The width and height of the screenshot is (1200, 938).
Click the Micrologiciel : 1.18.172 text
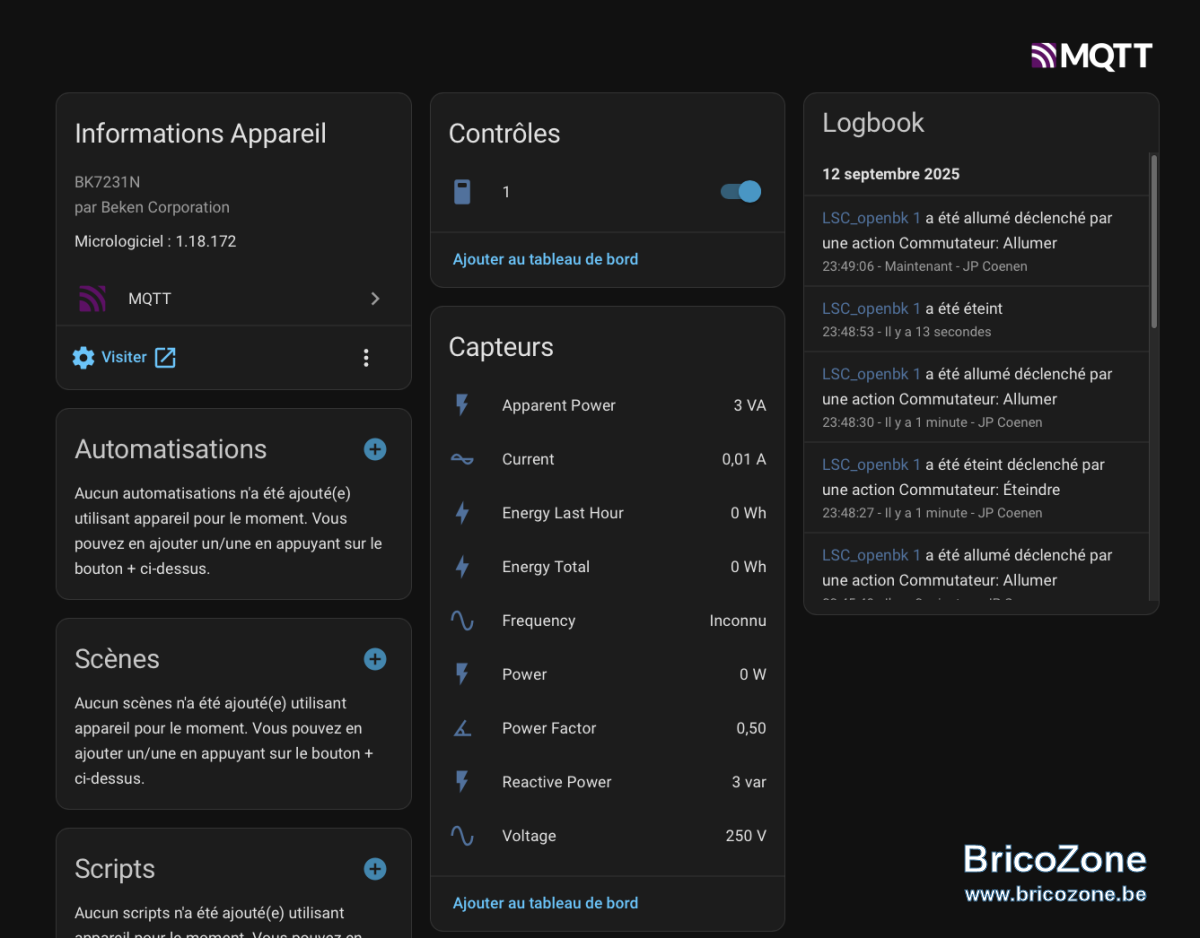155,241
